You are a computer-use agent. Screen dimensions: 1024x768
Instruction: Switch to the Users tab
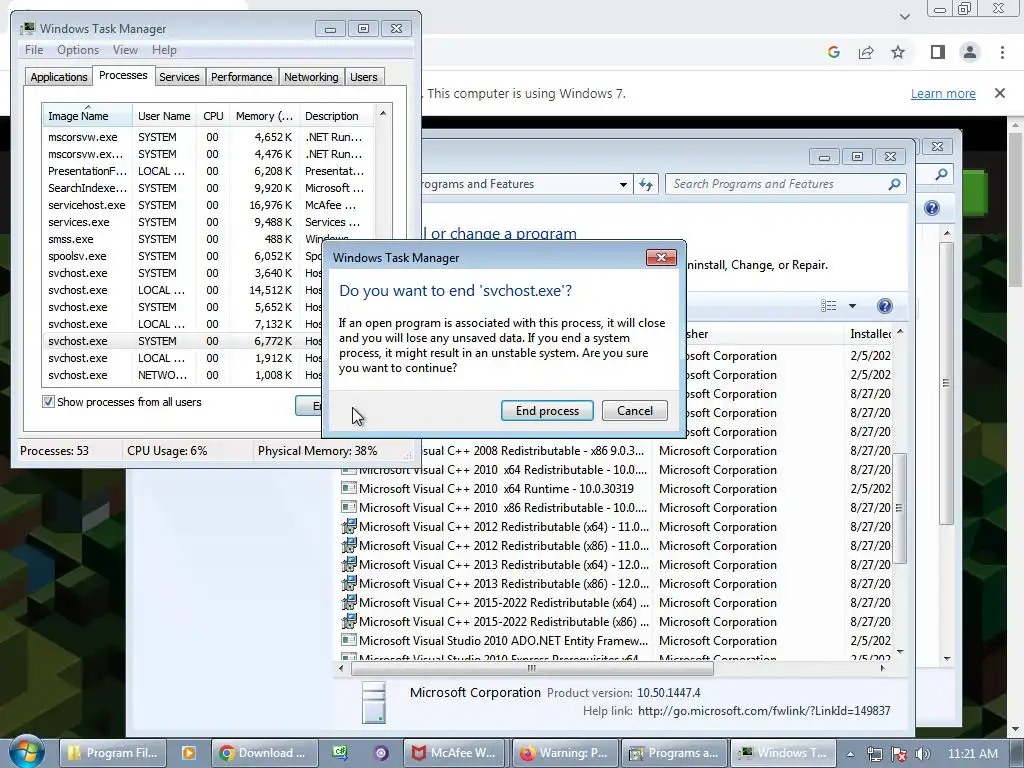(364, 77)
